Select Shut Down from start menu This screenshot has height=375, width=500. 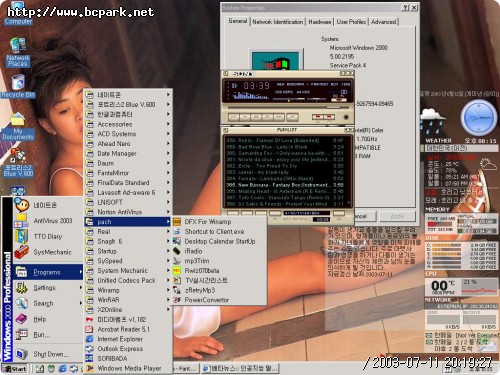[x=48, y=354]
